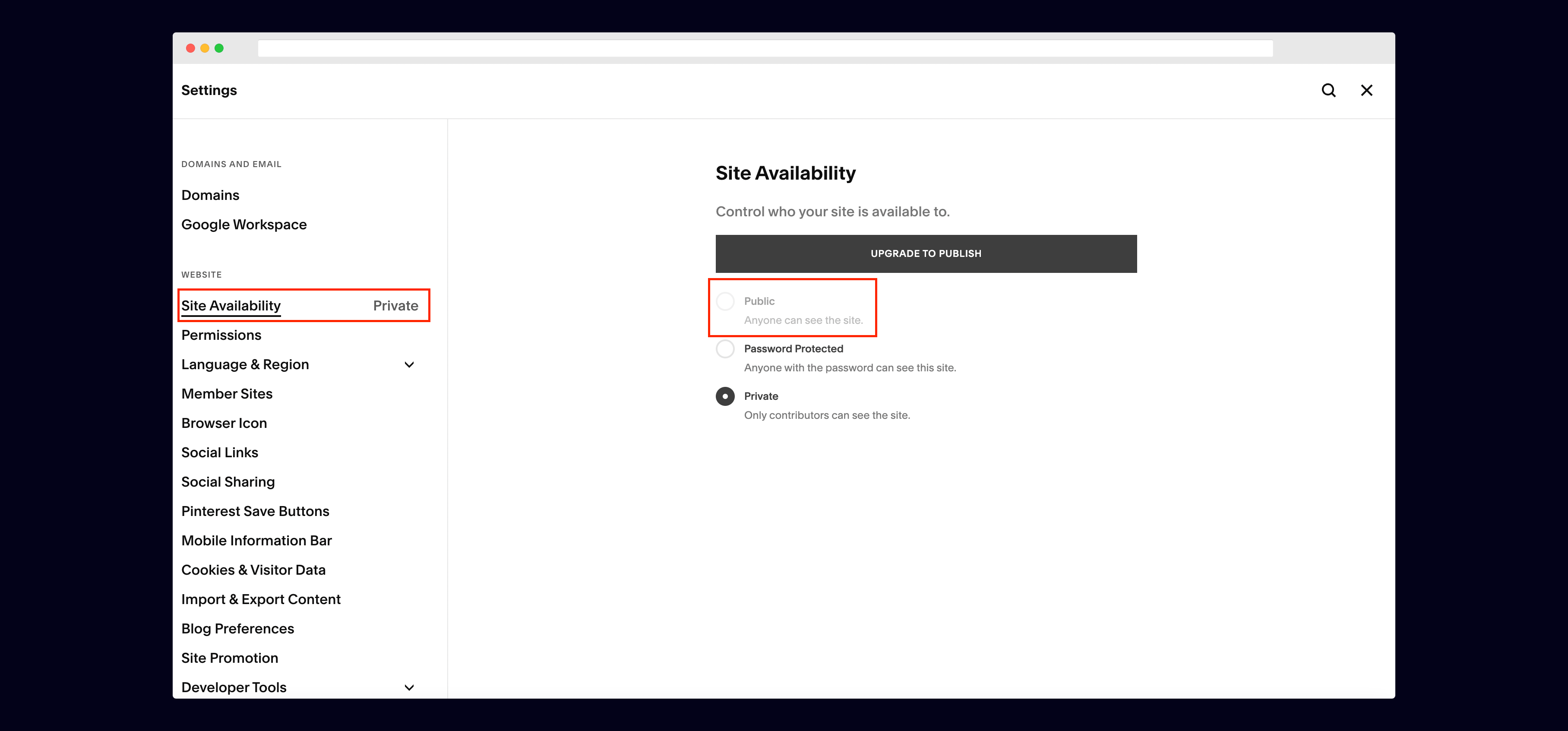Select the Public radio option
Image resolution: width=1568 pixels, height=731 pixels.
725,301
